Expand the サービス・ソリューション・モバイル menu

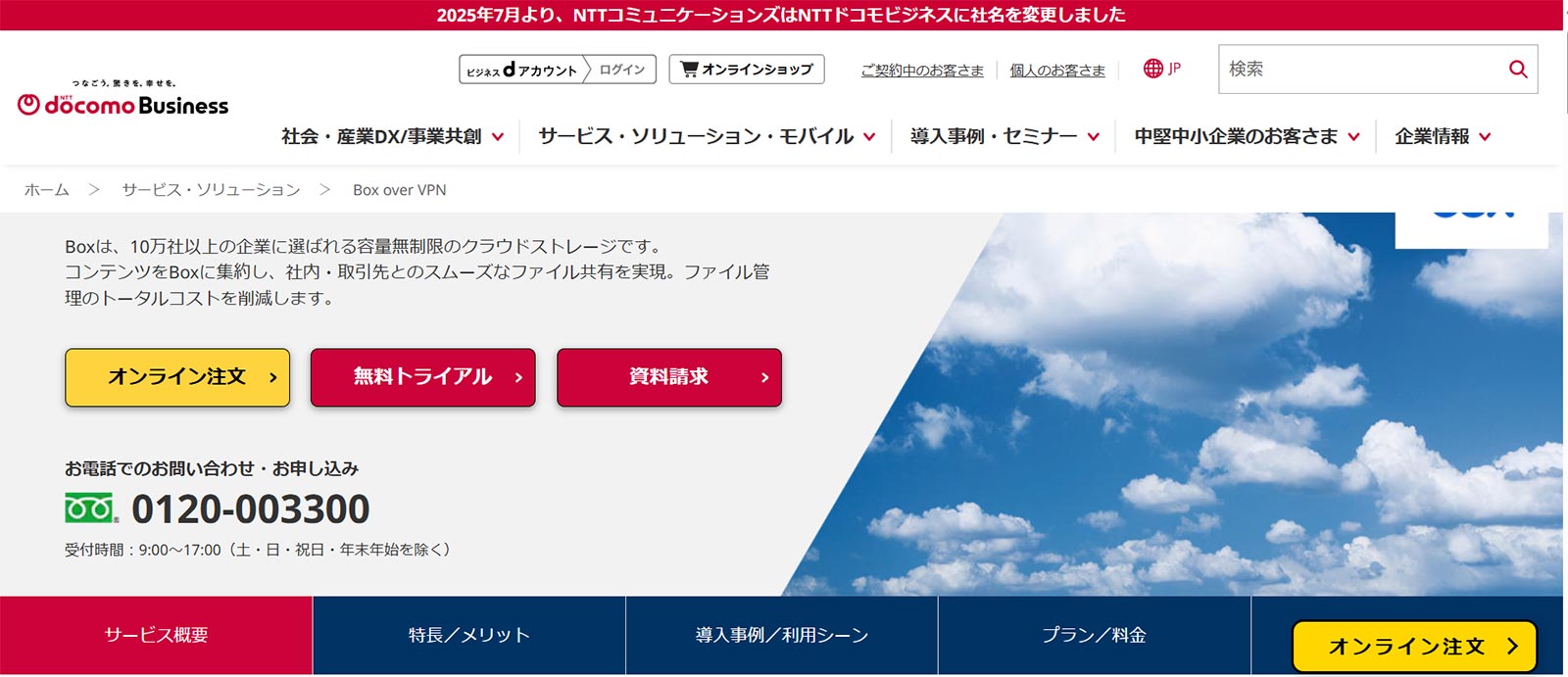click(707, 136)
